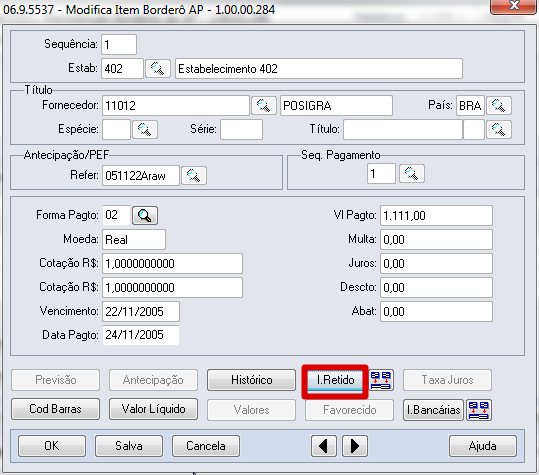The image size is (539, 475).
Task: Click the Cancela button
Action: tap(206, 446)
